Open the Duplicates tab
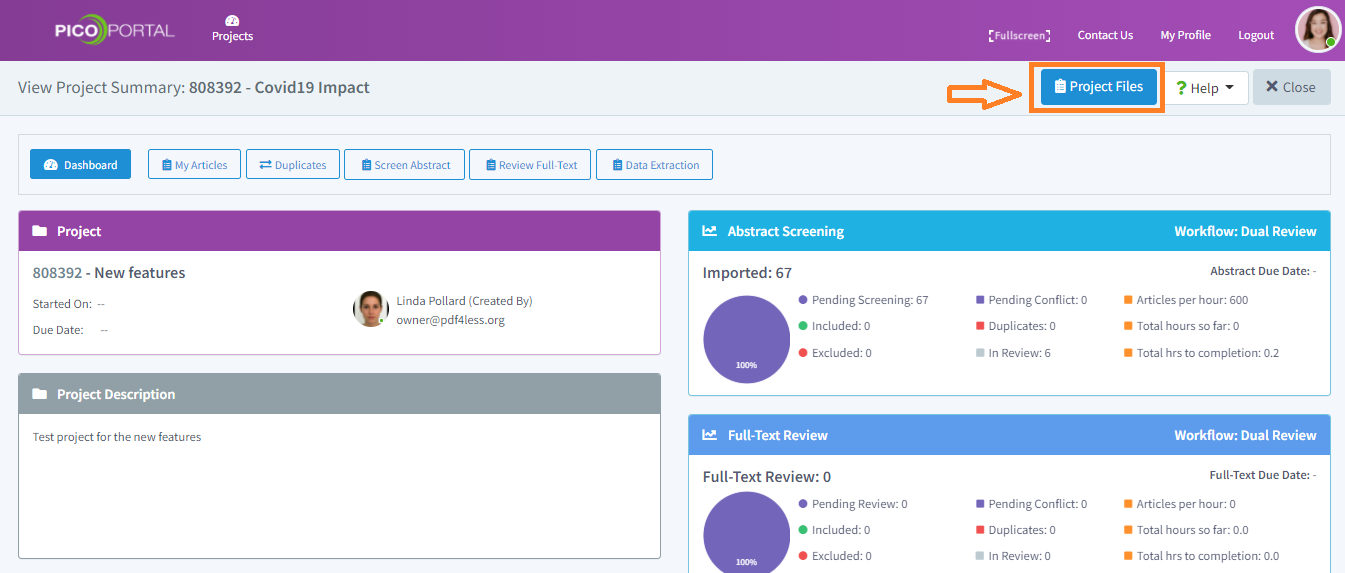This screenshot has height=573, width=1345. (293, 165)
